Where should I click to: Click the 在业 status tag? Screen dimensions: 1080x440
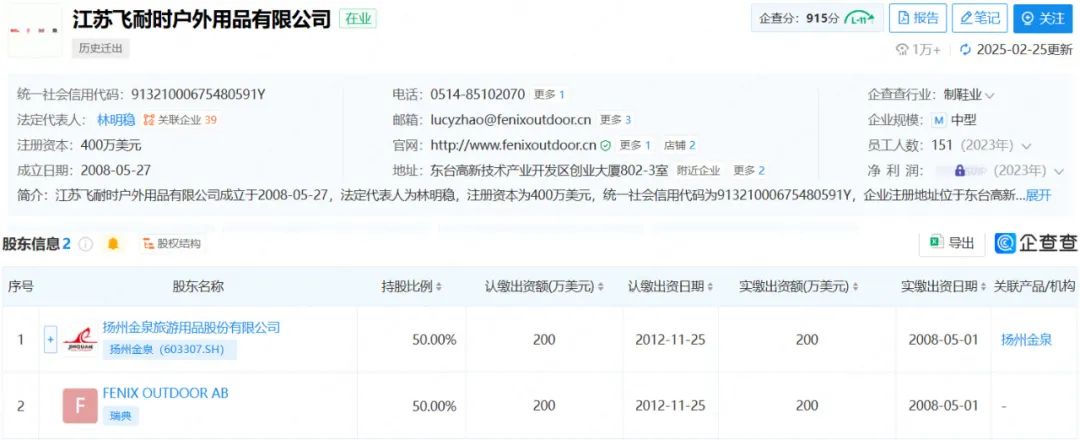coord(358,19)
